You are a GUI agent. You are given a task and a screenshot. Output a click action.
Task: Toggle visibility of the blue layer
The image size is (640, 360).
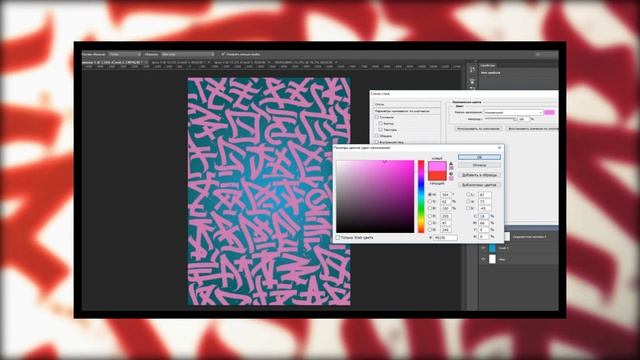tap(483, 248)
